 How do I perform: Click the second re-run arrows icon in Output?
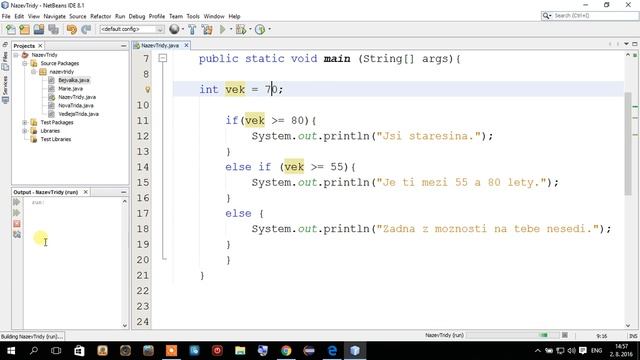tap(17, 213)
